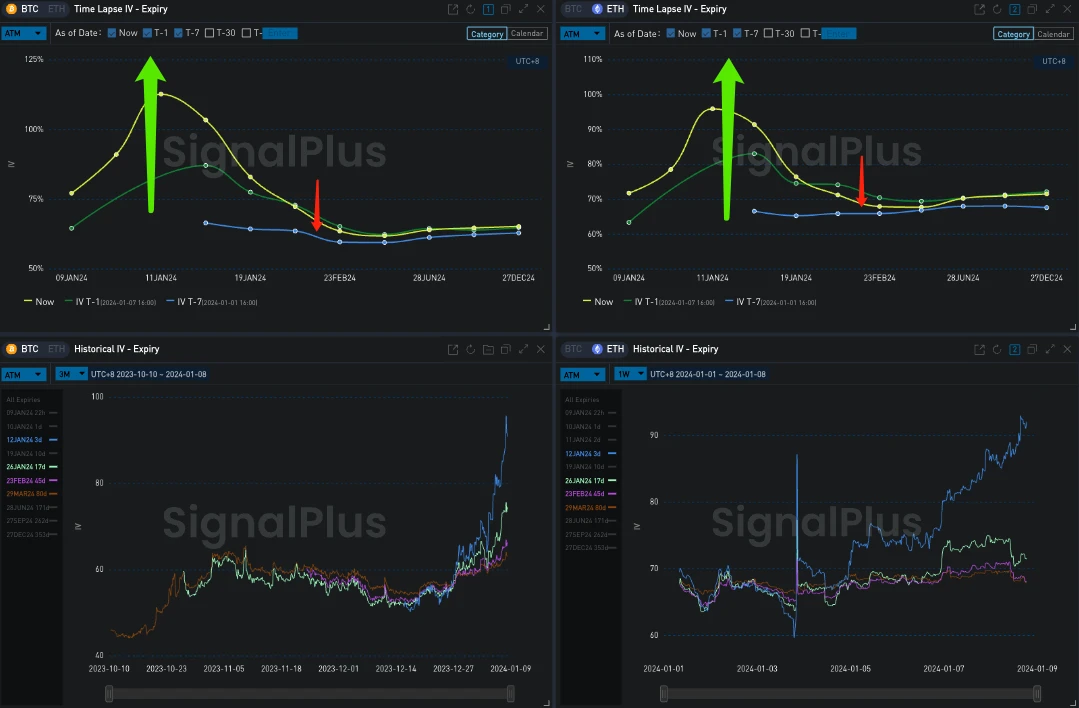The width and height of the screenshot is (1079, 708).
Task: Enable T-30 checkbox in BTC Time Lapse panel
Action: click(210, 33)
